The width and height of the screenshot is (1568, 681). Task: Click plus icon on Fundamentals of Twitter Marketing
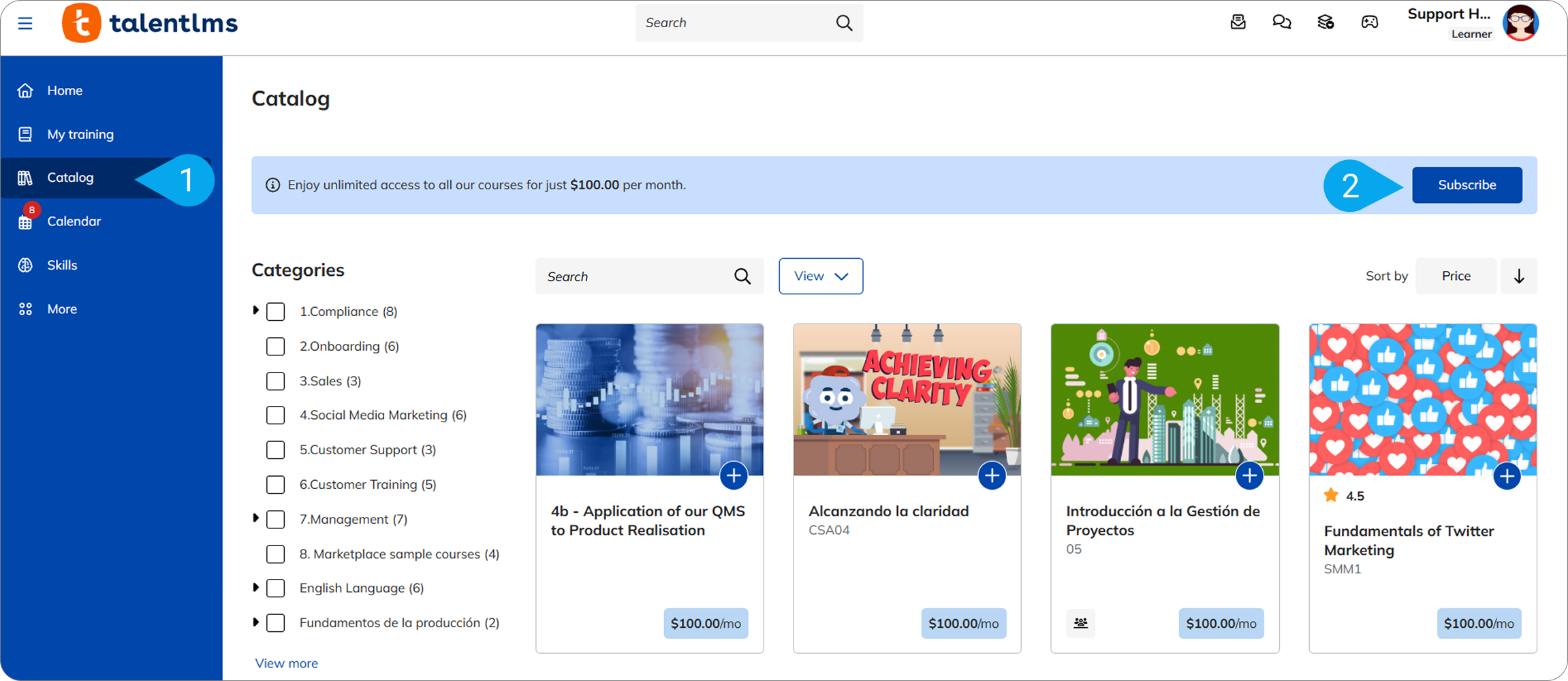point(1506,475)
